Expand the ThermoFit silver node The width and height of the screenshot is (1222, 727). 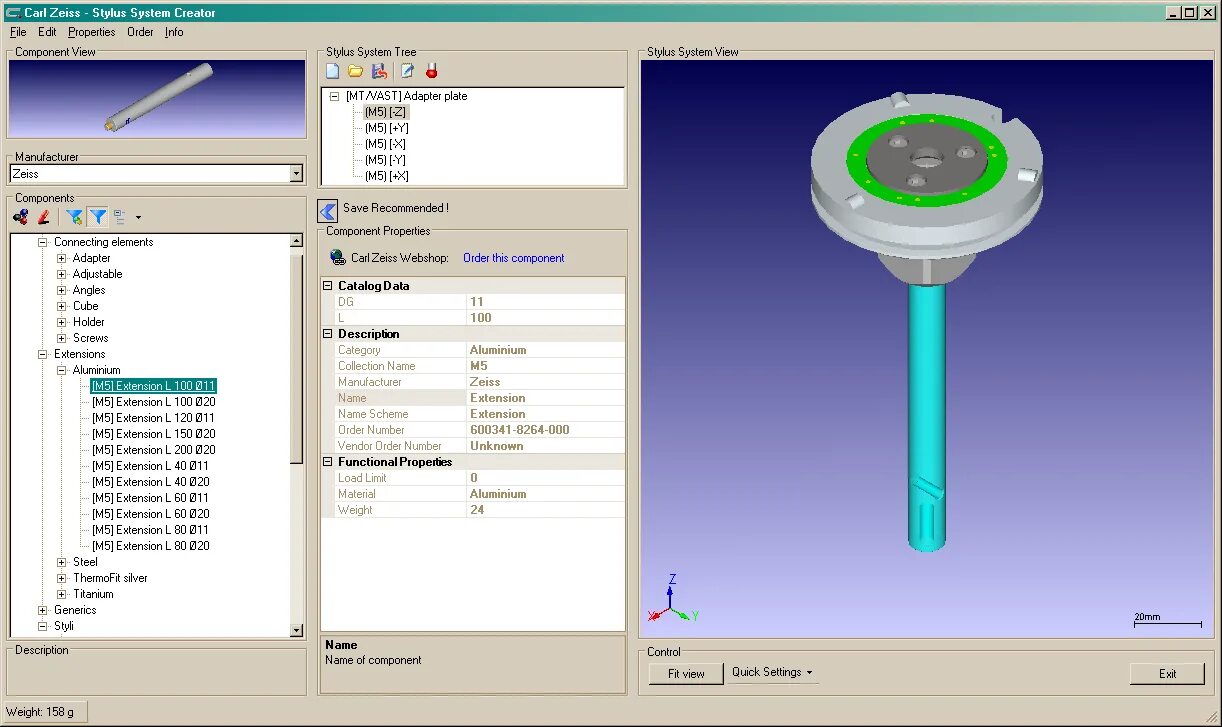coord(61,578)
